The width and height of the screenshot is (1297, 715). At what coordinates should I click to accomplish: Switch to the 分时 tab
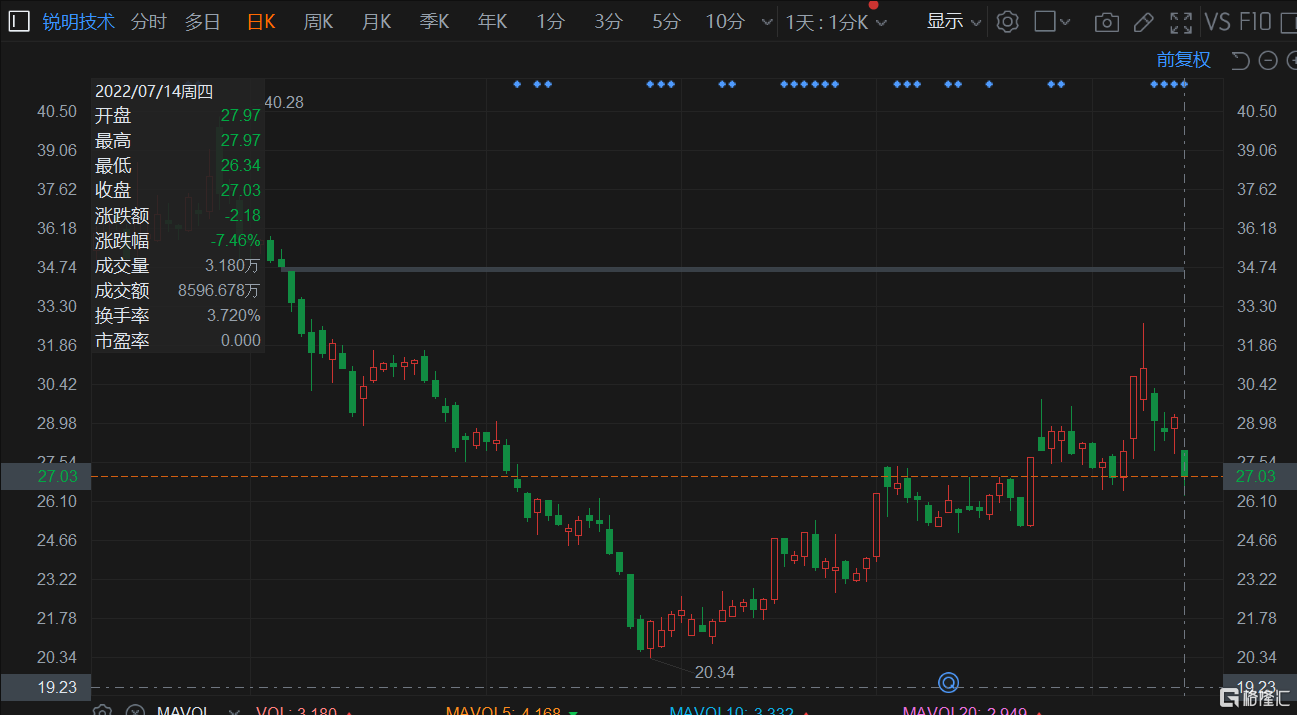[x=148, y=21]
